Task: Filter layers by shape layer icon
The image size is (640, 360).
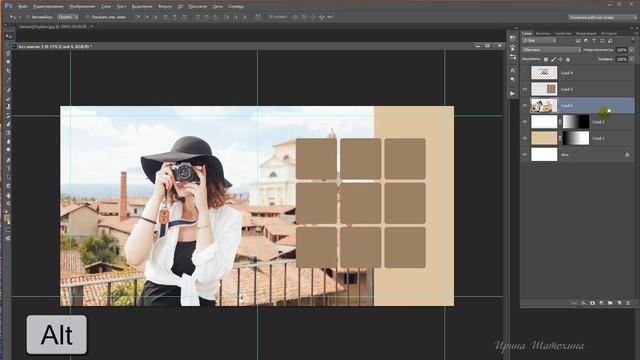Action: click(x=602, y=40)
